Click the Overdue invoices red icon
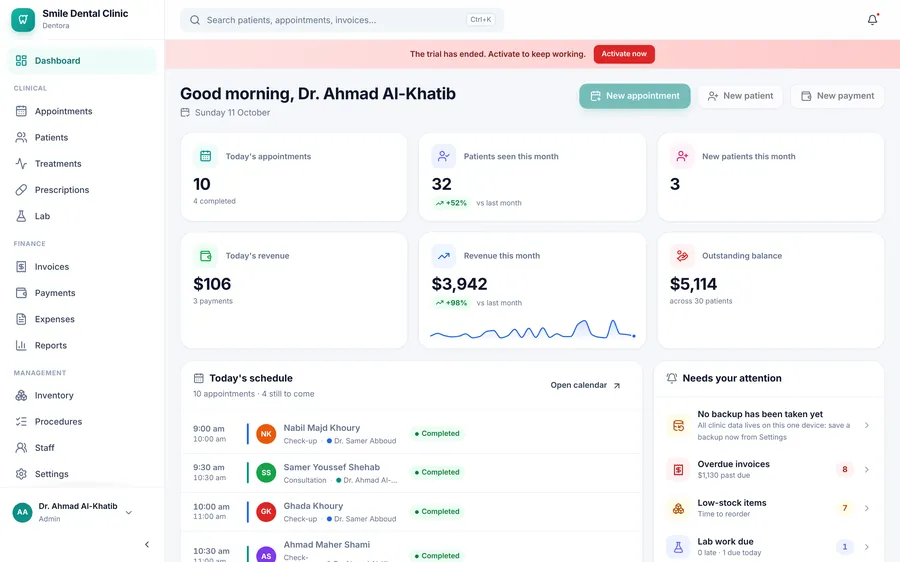Image resolution: width=900 pixels, height=562 pixels. coord(678,470)
